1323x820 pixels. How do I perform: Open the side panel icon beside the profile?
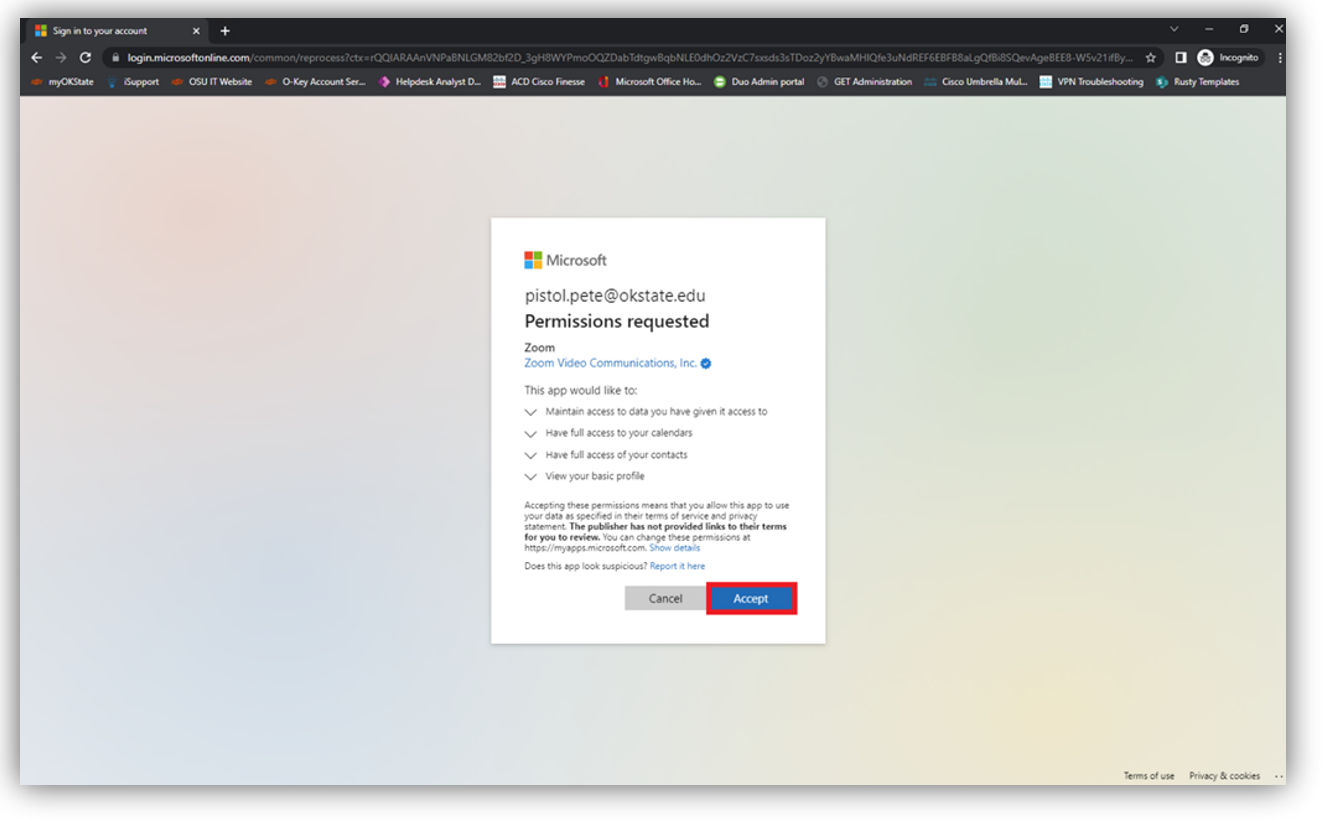point(1180,57)
